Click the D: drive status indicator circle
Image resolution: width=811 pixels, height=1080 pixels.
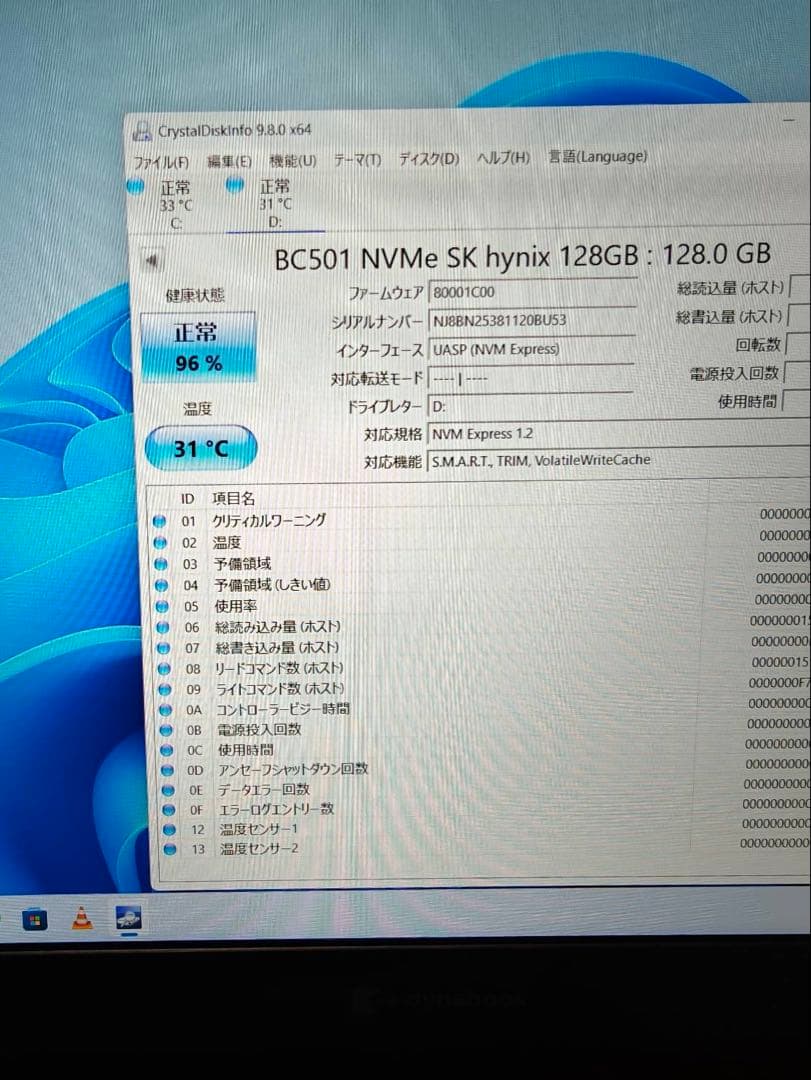(235, 185)
